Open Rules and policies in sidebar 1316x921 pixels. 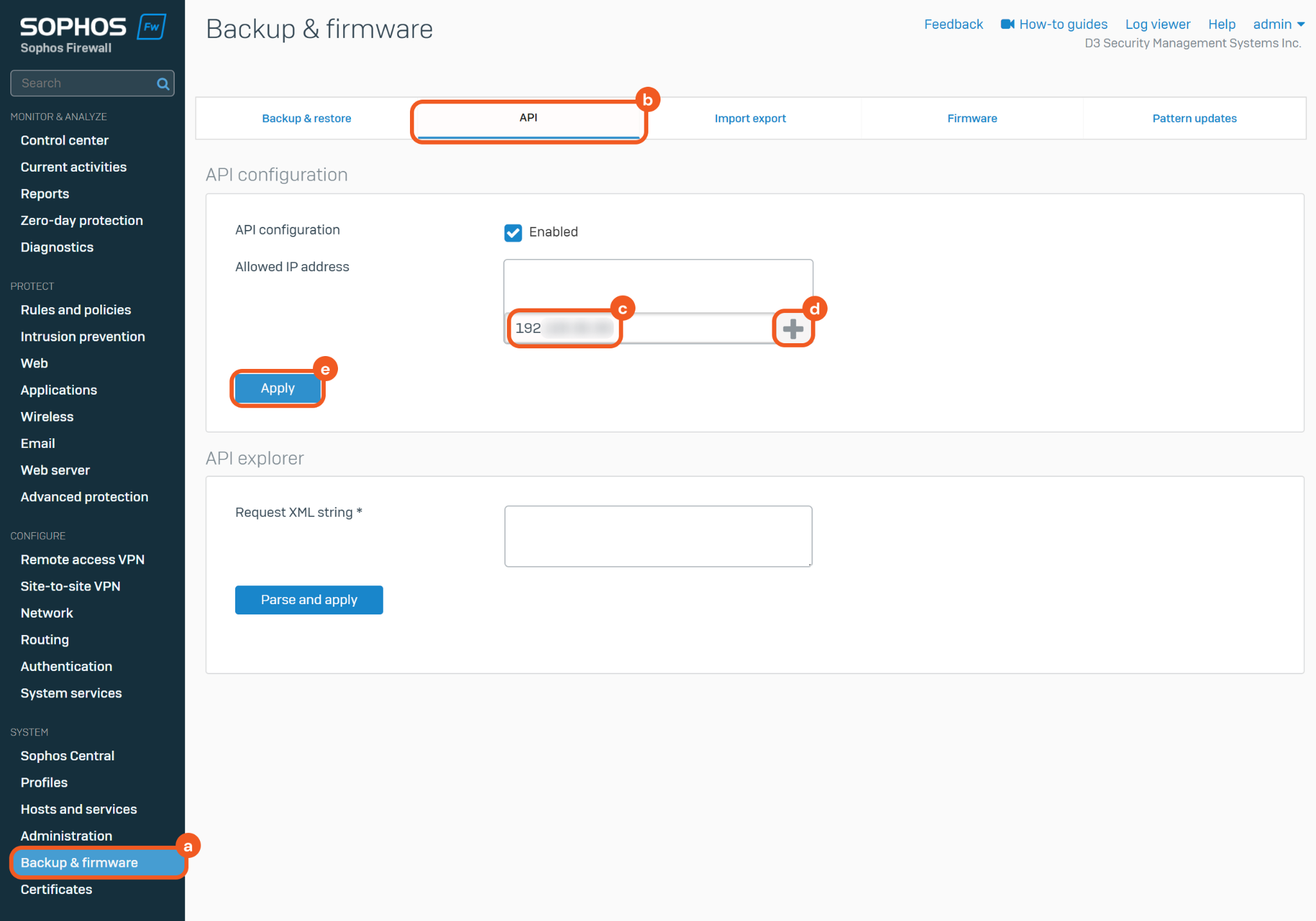pos(76,310)
